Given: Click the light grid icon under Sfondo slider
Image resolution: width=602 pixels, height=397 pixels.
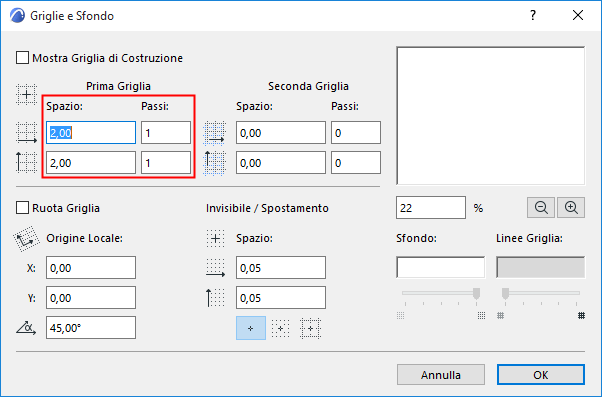Looking at the screenshot, I should (400, 316).
